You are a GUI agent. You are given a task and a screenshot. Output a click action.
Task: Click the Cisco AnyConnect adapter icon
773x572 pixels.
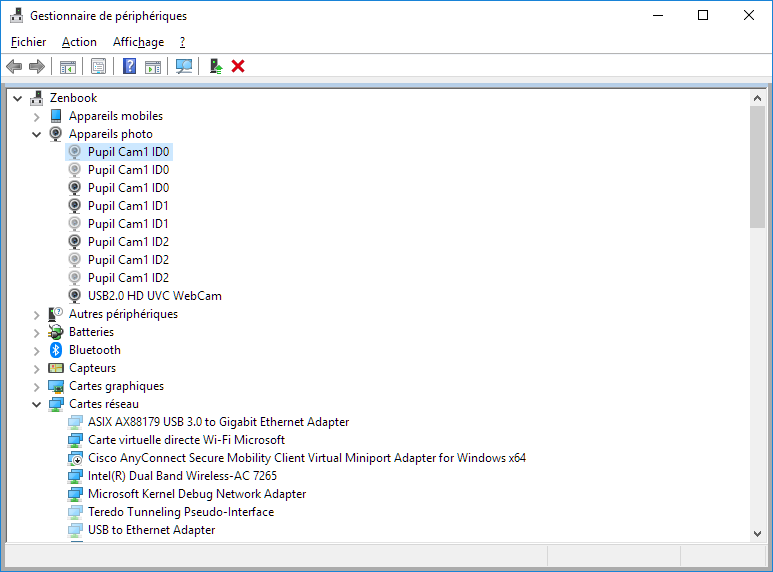point(75,458)
